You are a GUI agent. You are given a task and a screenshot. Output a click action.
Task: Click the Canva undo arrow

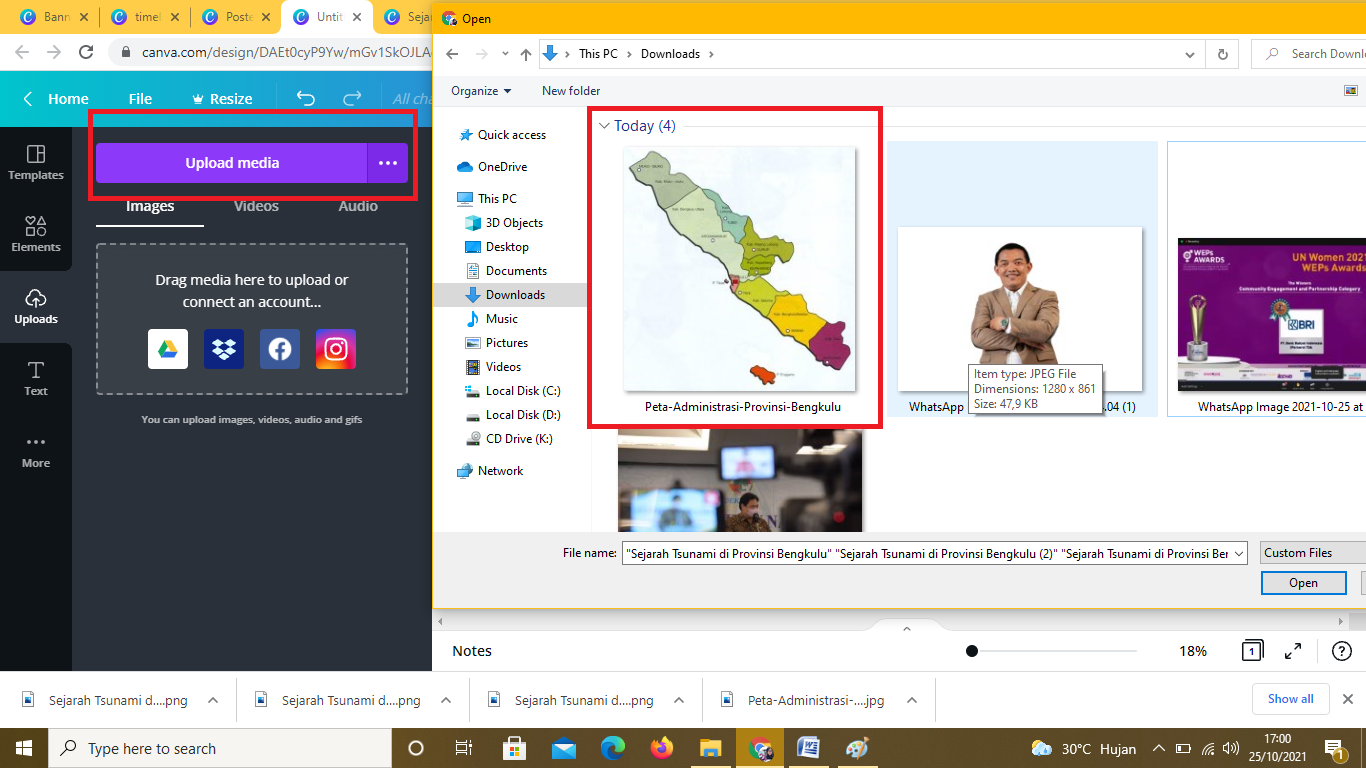tap(306, 98)
